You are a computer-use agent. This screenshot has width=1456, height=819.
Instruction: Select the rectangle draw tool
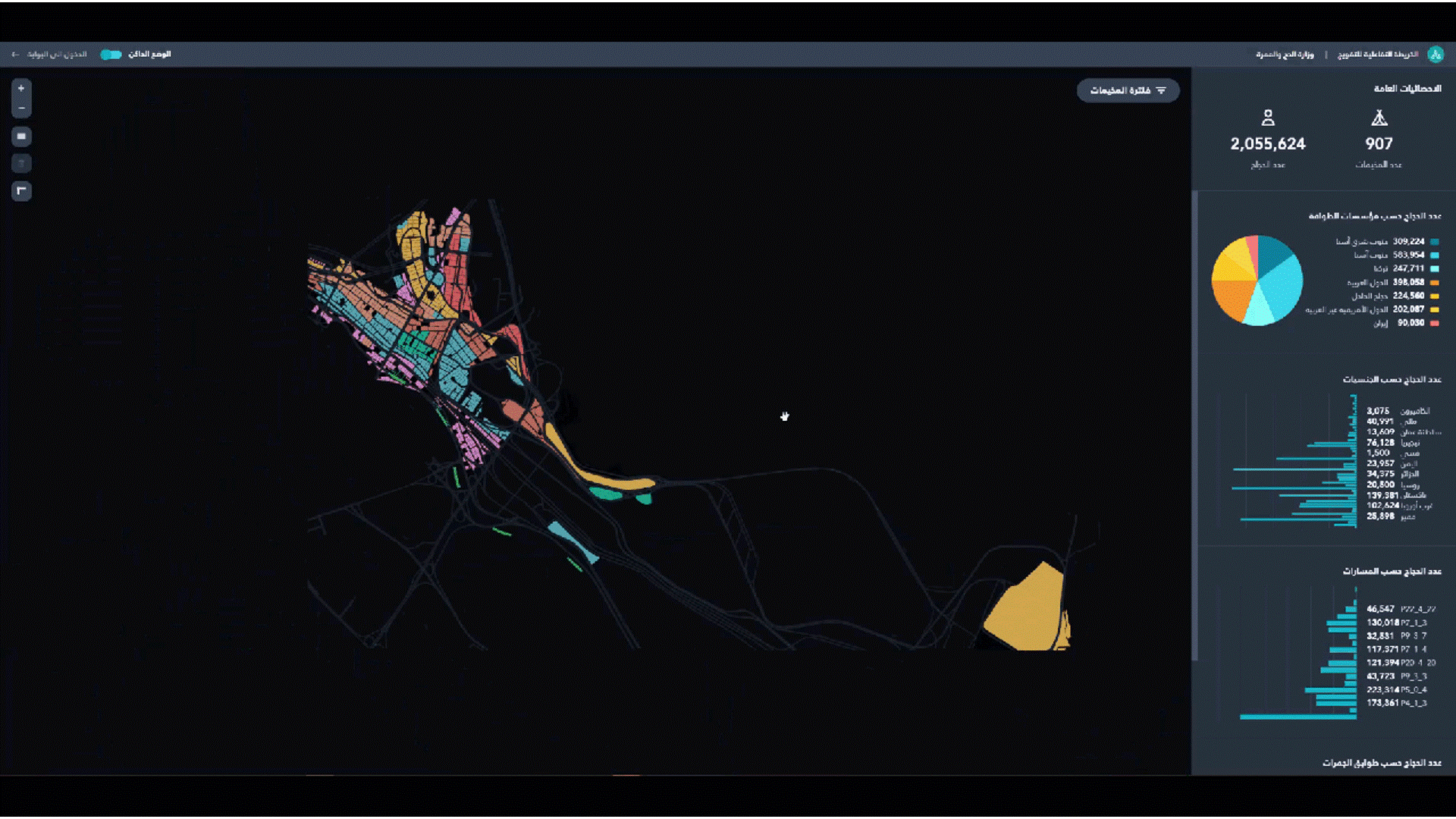pos(21,136)
